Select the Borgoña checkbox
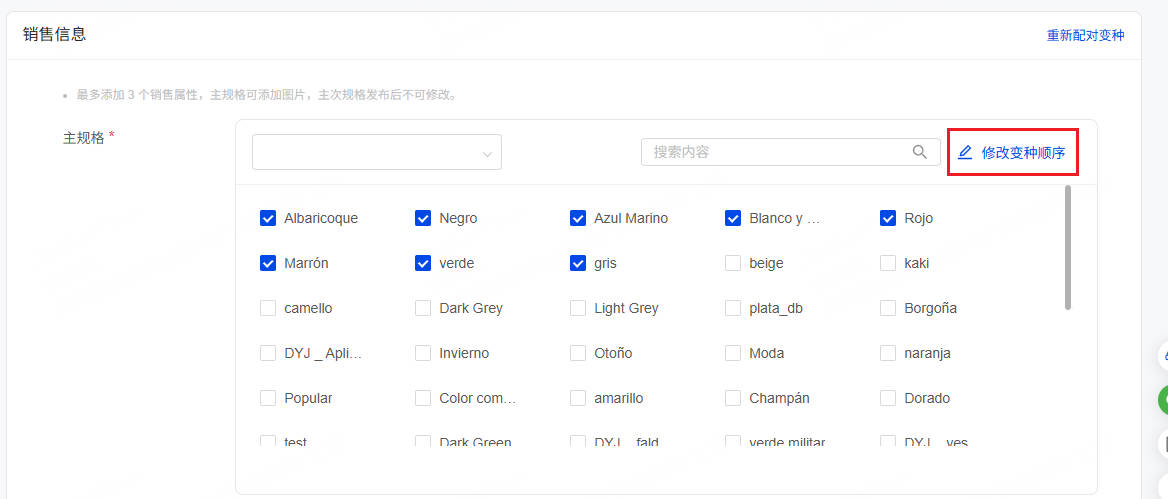1168x499 pixels. 888,308
